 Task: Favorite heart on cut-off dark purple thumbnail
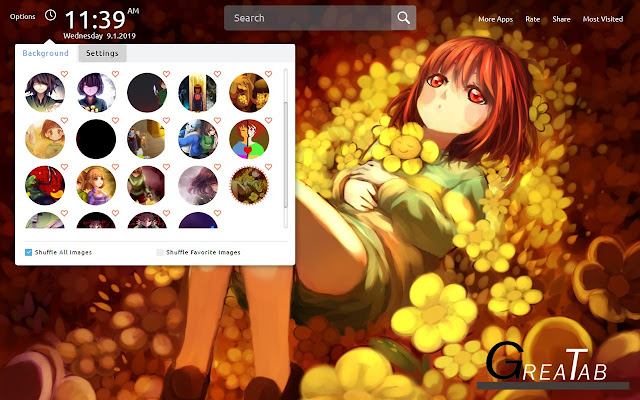tap(218, 213)
